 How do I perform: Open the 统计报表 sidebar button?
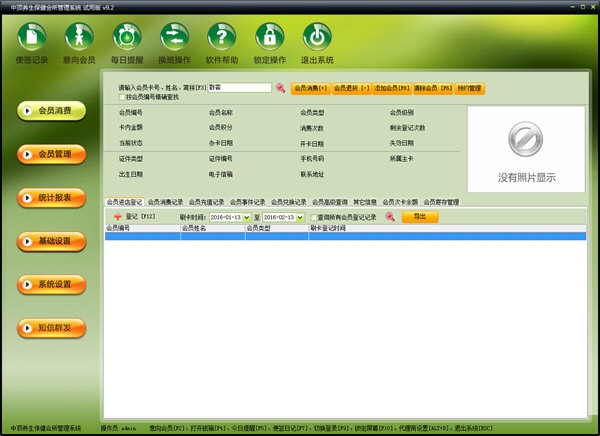pos(51,198)
